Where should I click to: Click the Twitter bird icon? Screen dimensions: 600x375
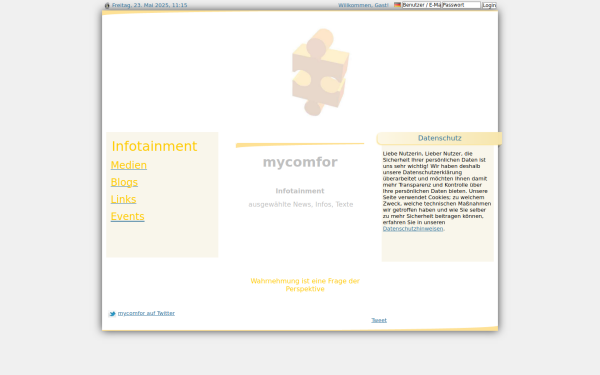112,314
